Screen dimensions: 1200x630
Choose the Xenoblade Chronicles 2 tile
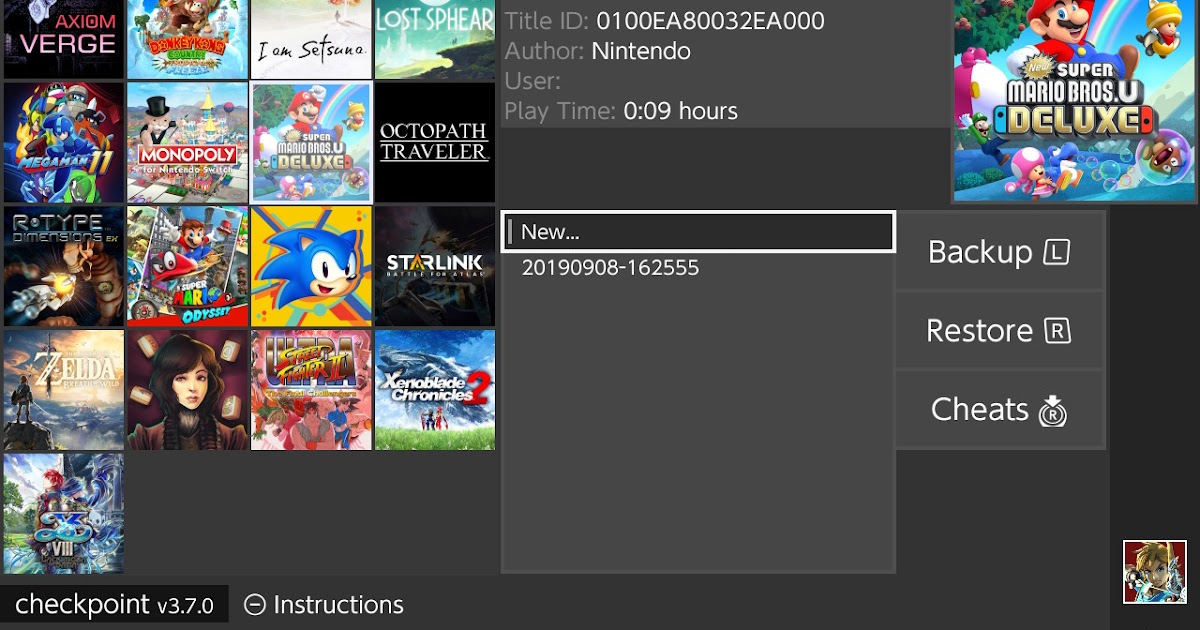click(435, 390)
